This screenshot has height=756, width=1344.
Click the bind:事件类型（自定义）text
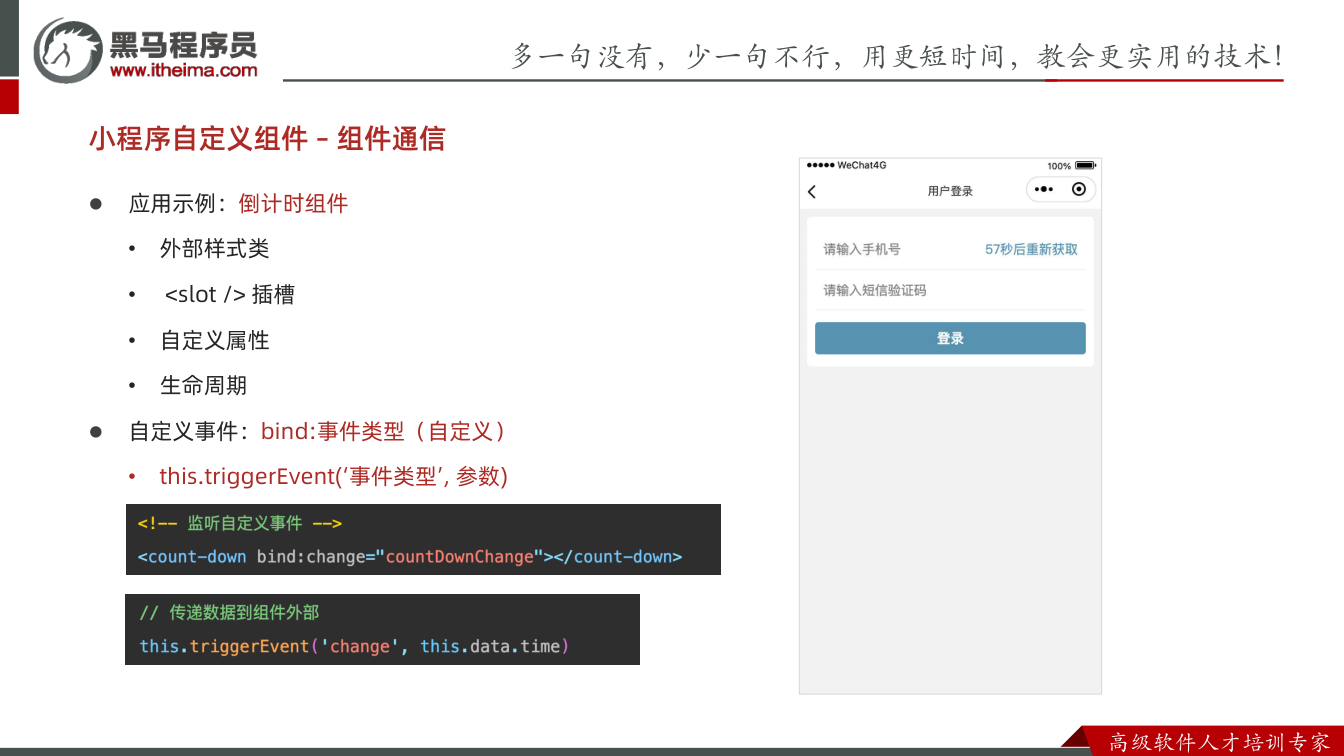tap(385, 431)
